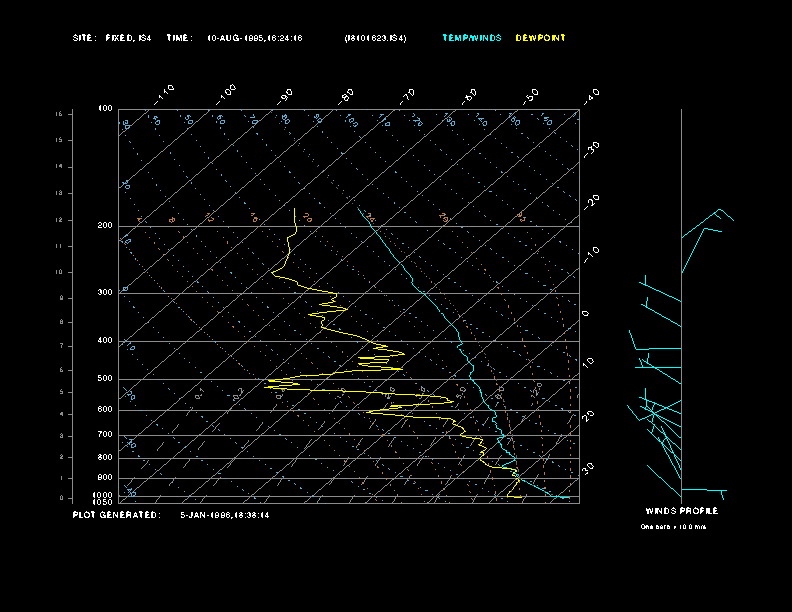
Task: Click the WINDS PROFILE caption
Action: [681, 511]
